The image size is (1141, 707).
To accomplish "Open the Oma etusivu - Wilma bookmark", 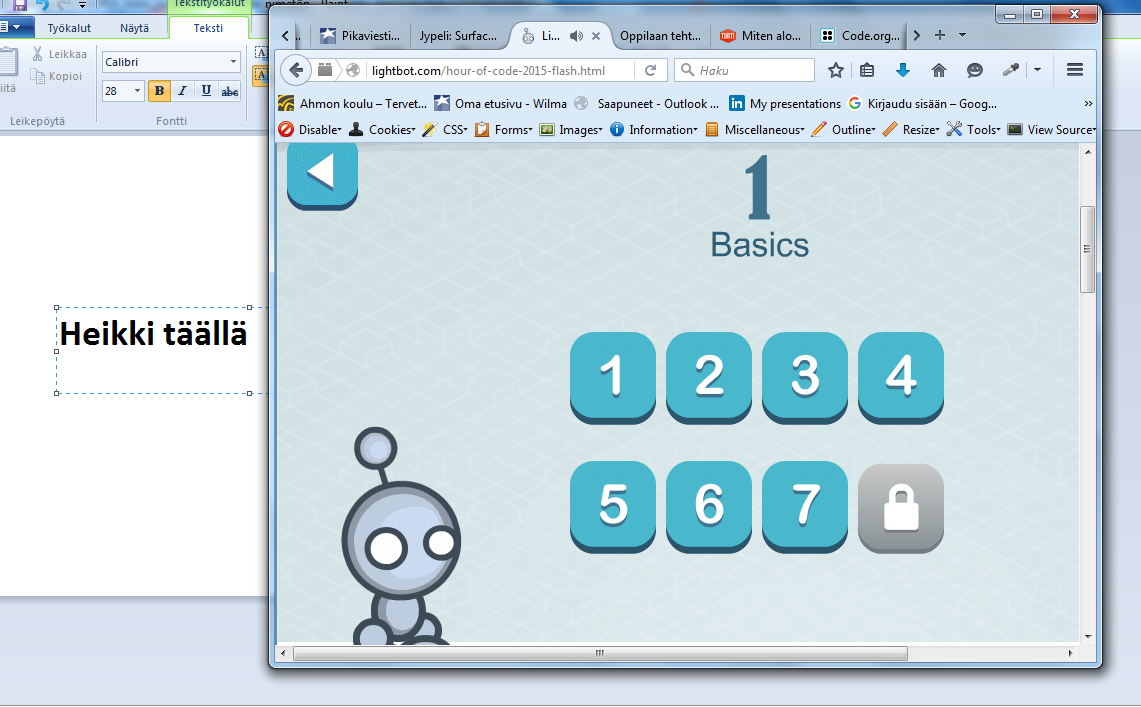I will (500, 103).
